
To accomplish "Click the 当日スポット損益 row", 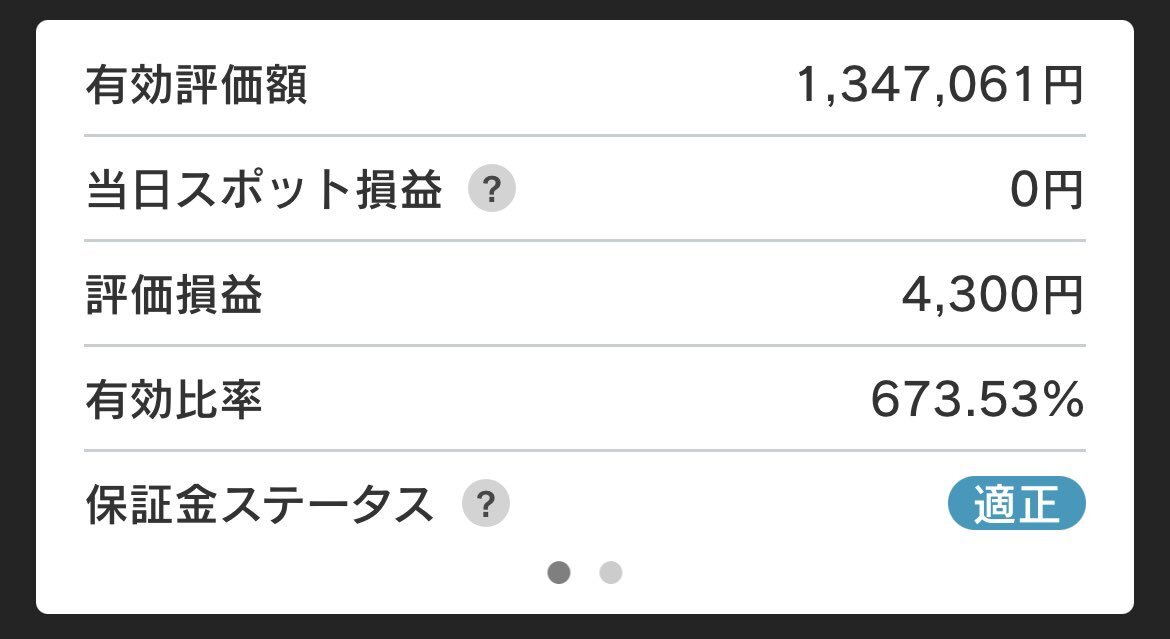I will click(x=585, y=189).
